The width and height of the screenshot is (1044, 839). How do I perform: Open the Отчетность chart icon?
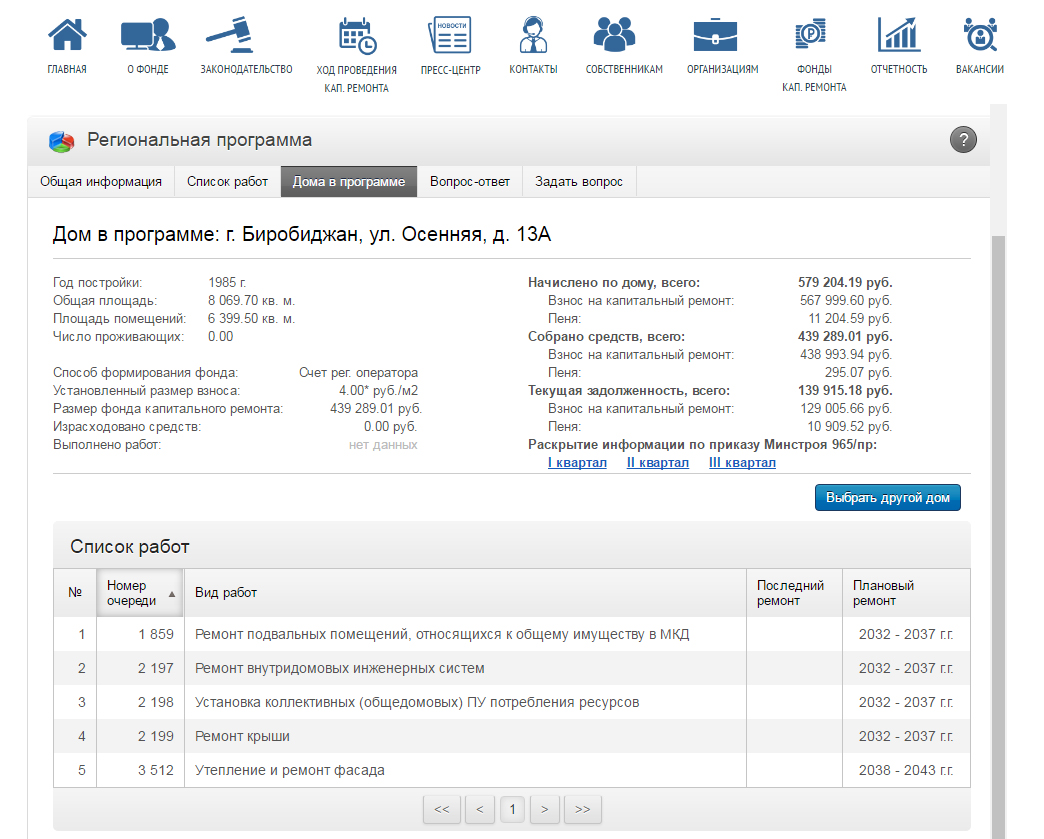898,35
